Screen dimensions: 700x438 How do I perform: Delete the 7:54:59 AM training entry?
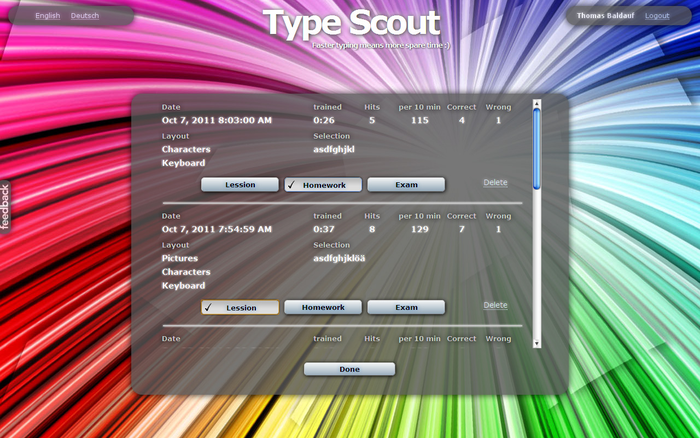click(495, 305)
